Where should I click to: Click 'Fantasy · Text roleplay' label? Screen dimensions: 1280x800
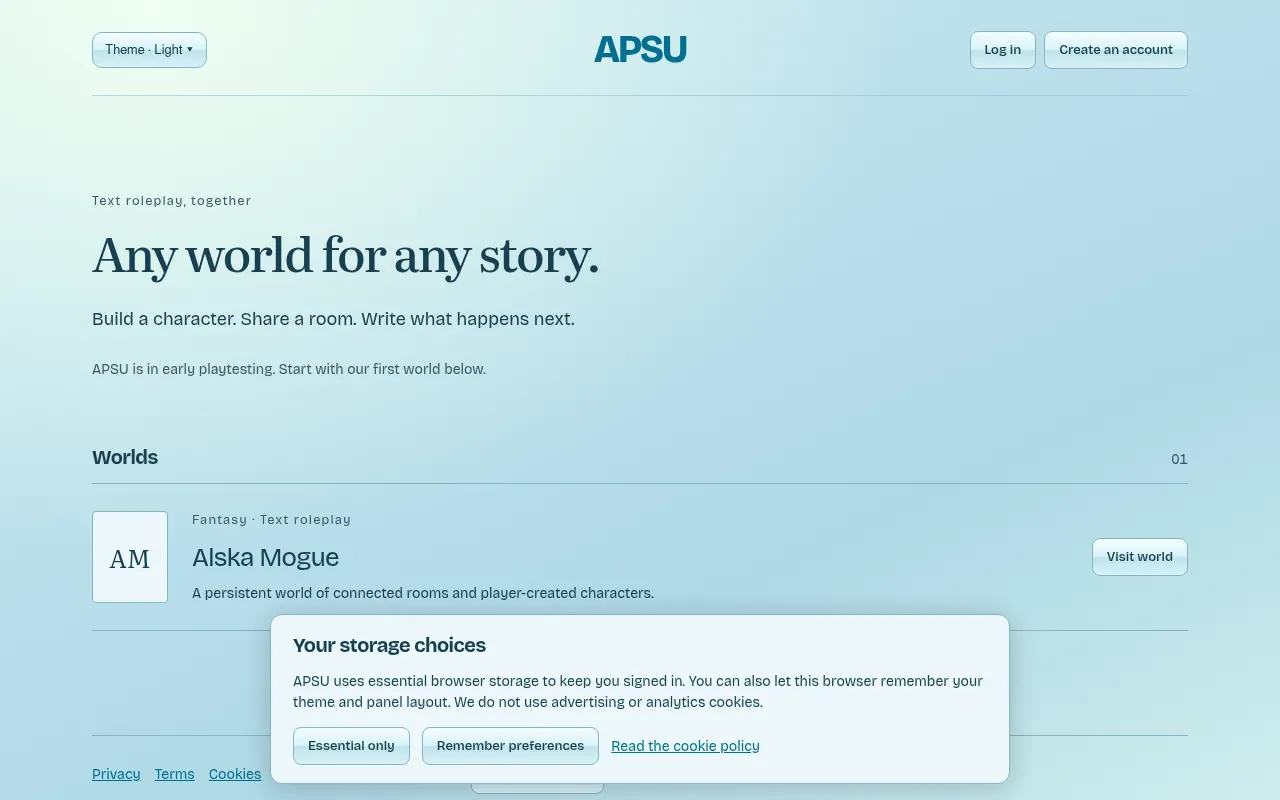tap(271, 519)
